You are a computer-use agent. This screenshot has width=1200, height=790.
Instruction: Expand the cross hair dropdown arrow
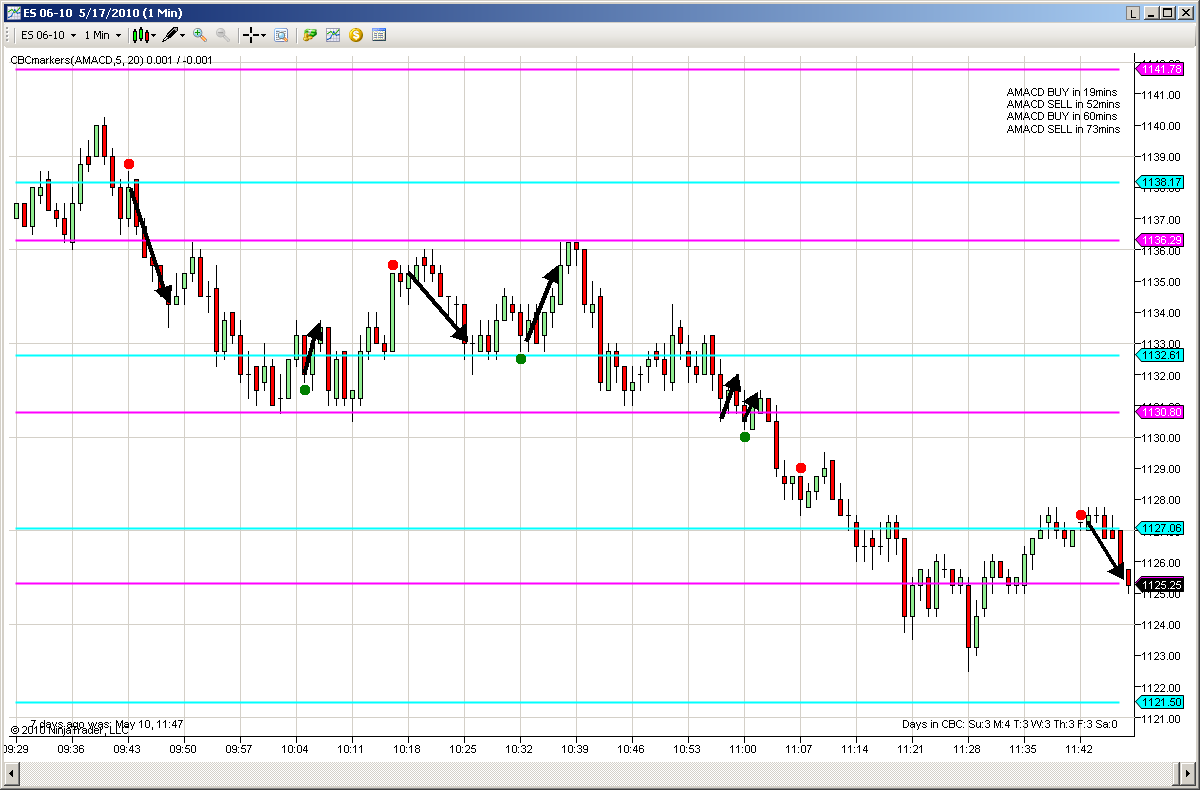pos(263,35)
